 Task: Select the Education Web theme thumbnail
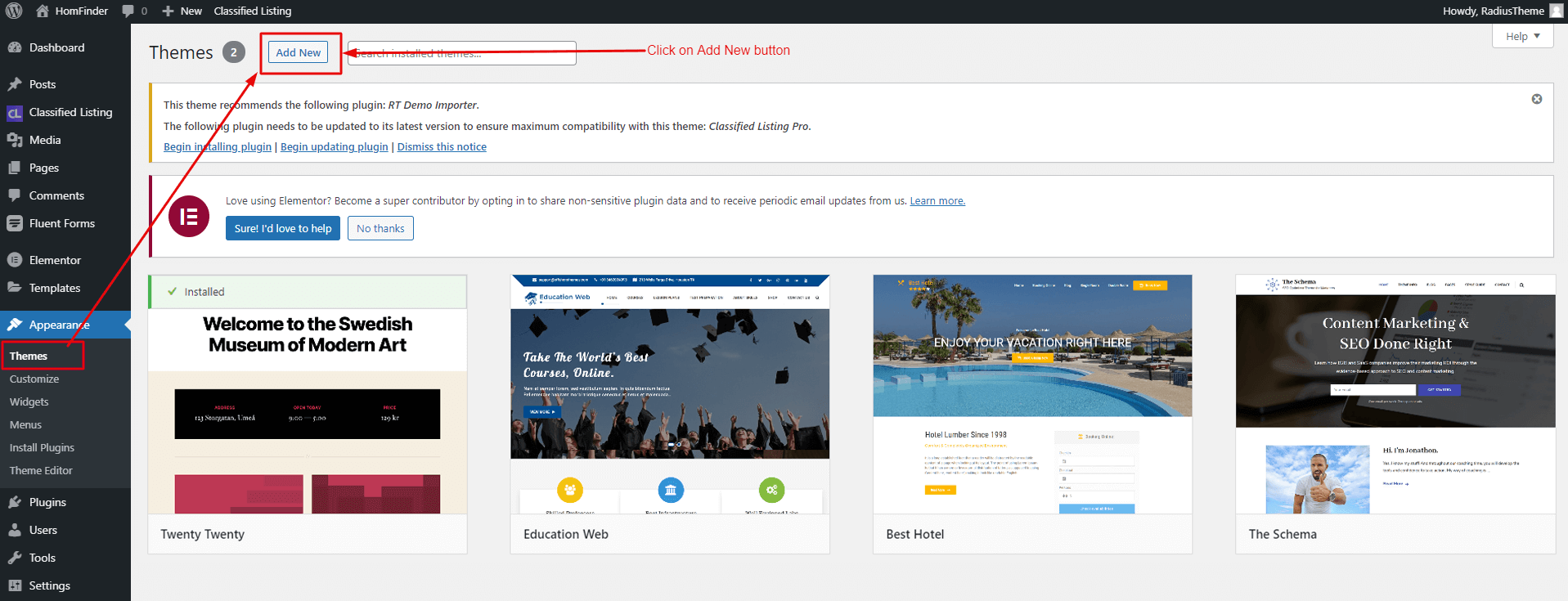pyautogui.click(x=670, y=394)
